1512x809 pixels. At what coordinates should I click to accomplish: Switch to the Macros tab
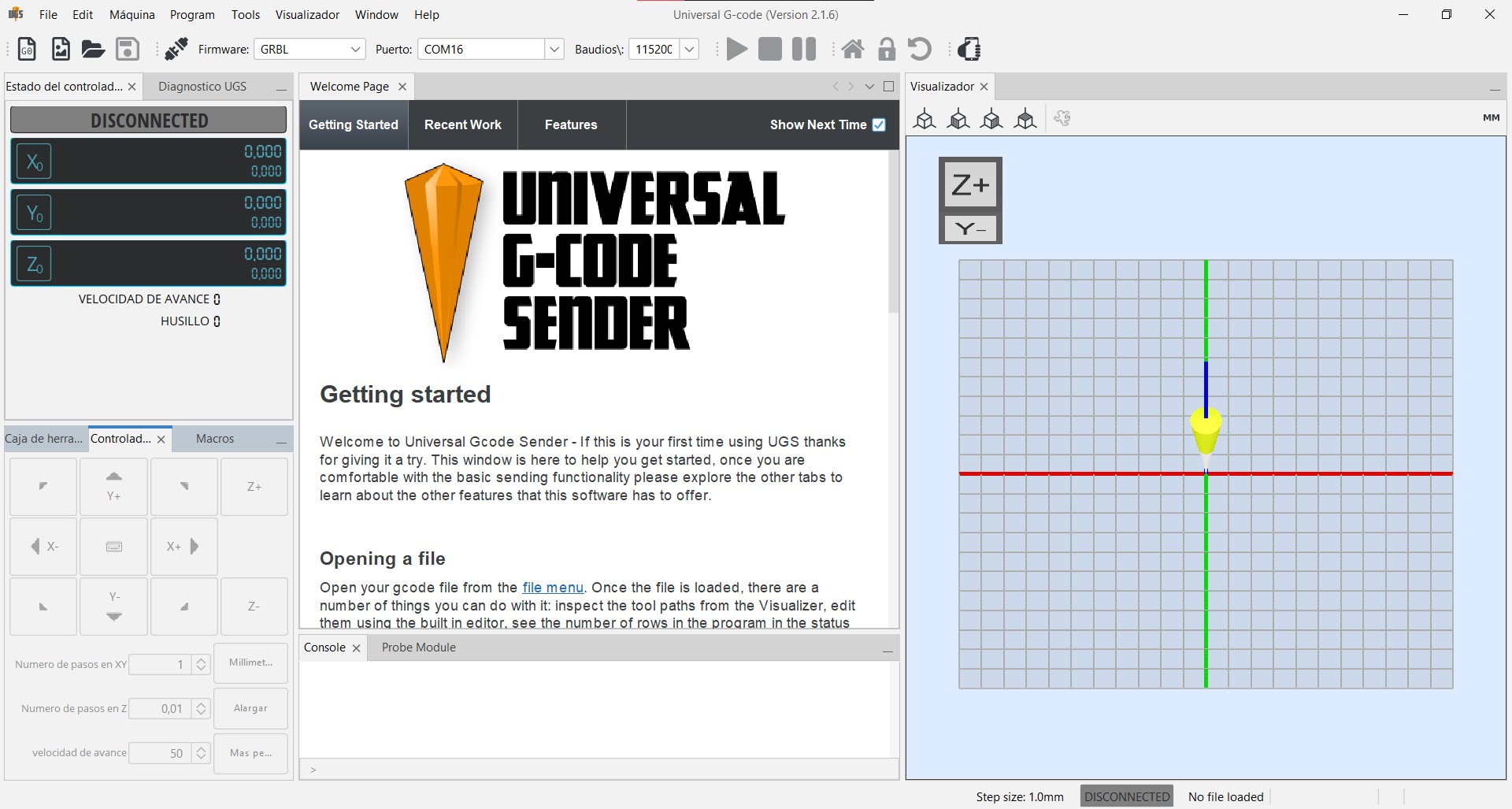point(215,439)
